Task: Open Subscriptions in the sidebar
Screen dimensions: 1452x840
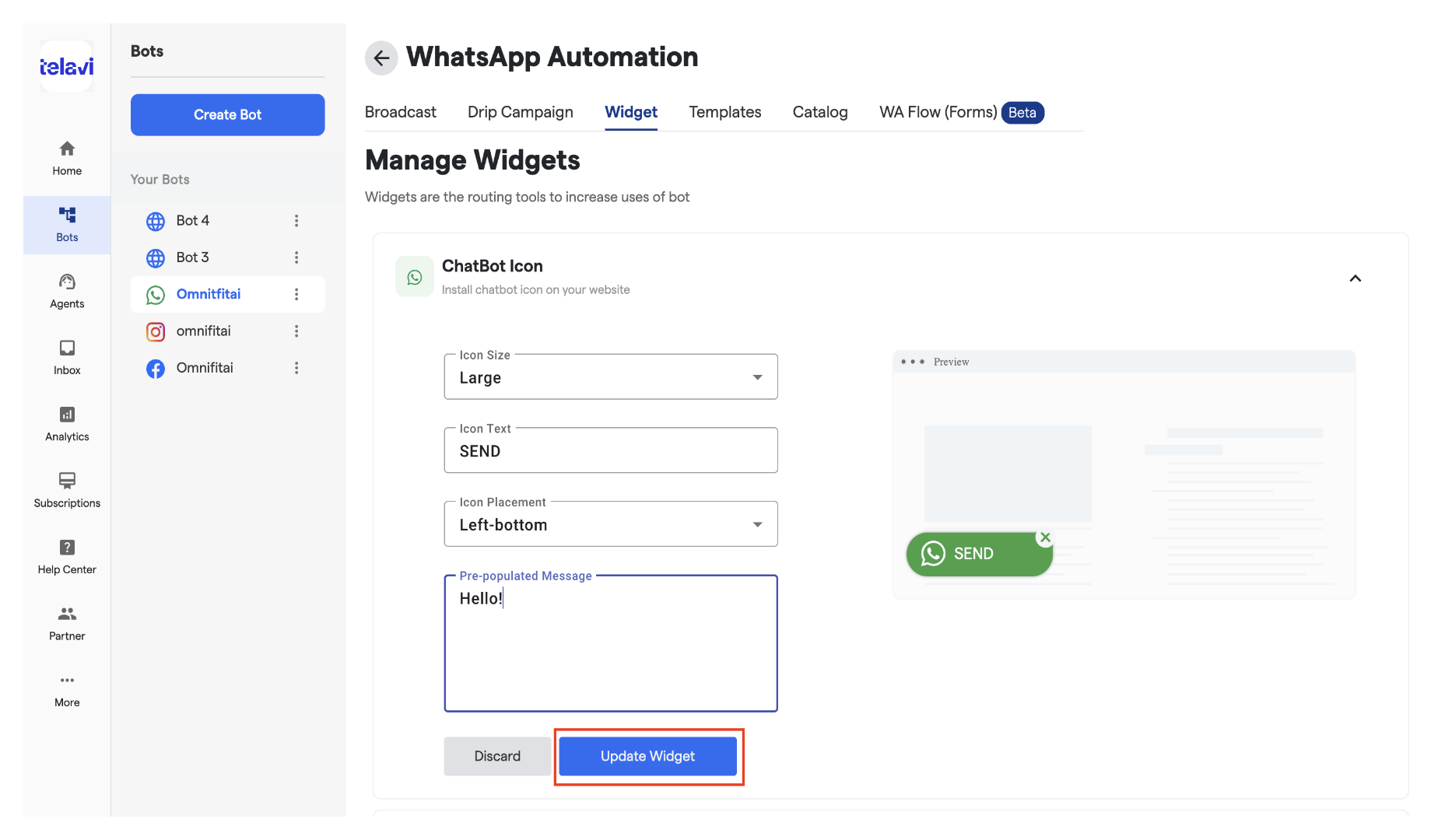Action: [x=67, y=491]
